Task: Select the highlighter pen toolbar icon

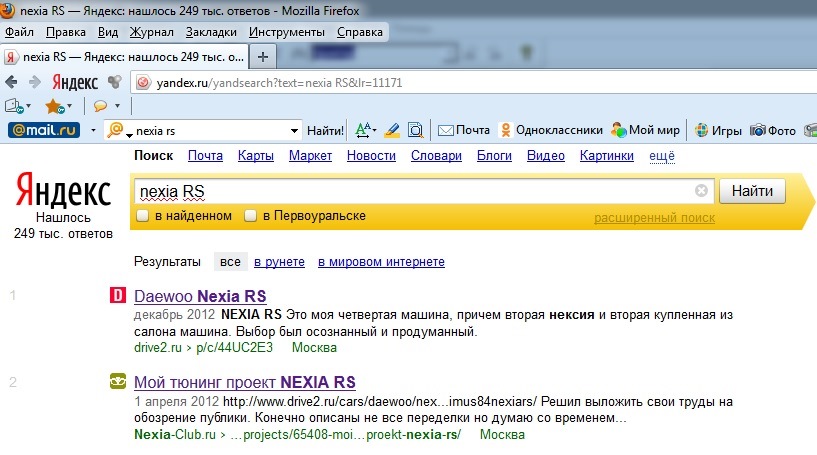Action: pos(392,130)
